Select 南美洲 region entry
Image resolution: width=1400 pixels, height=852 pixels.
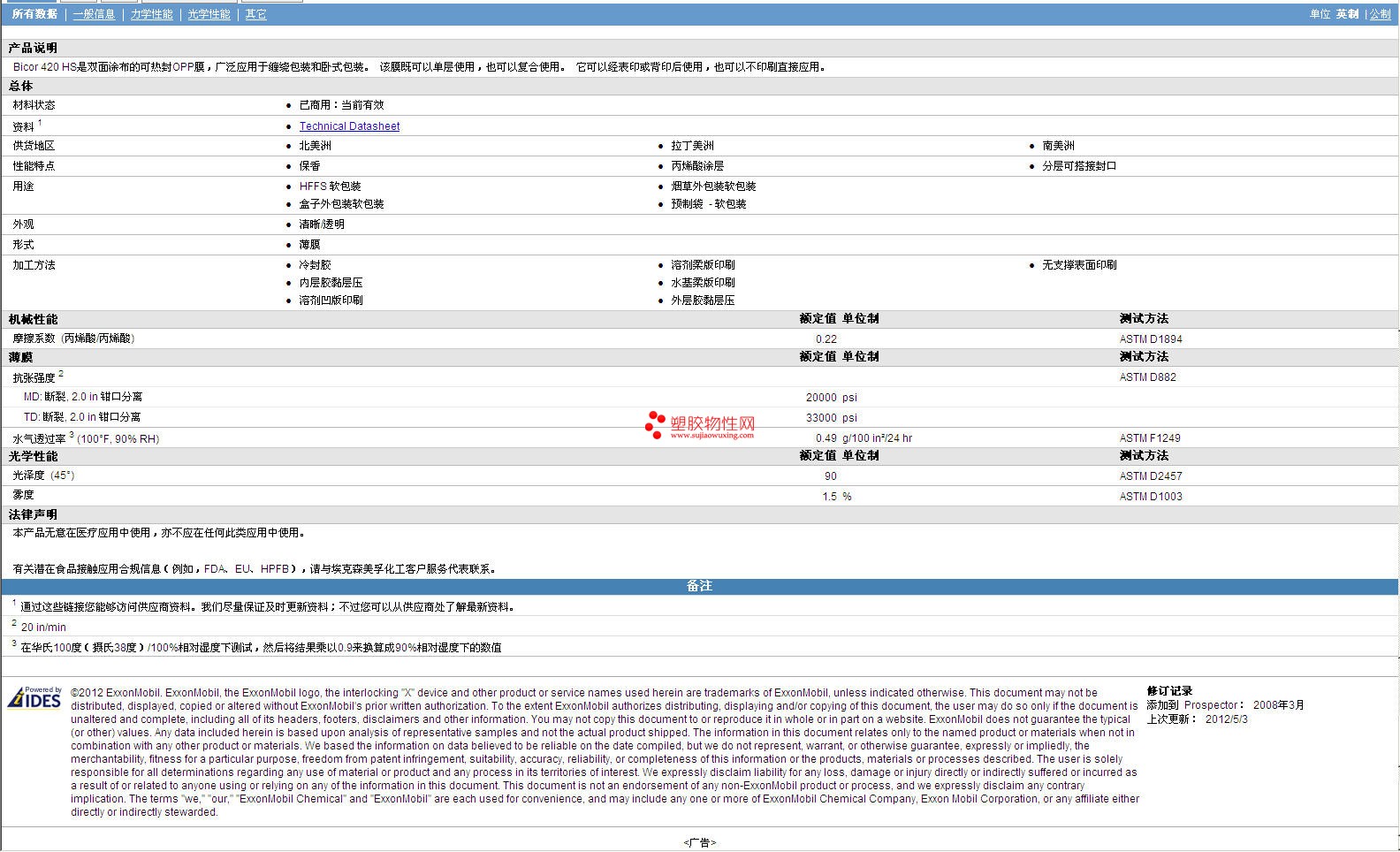1059,146
